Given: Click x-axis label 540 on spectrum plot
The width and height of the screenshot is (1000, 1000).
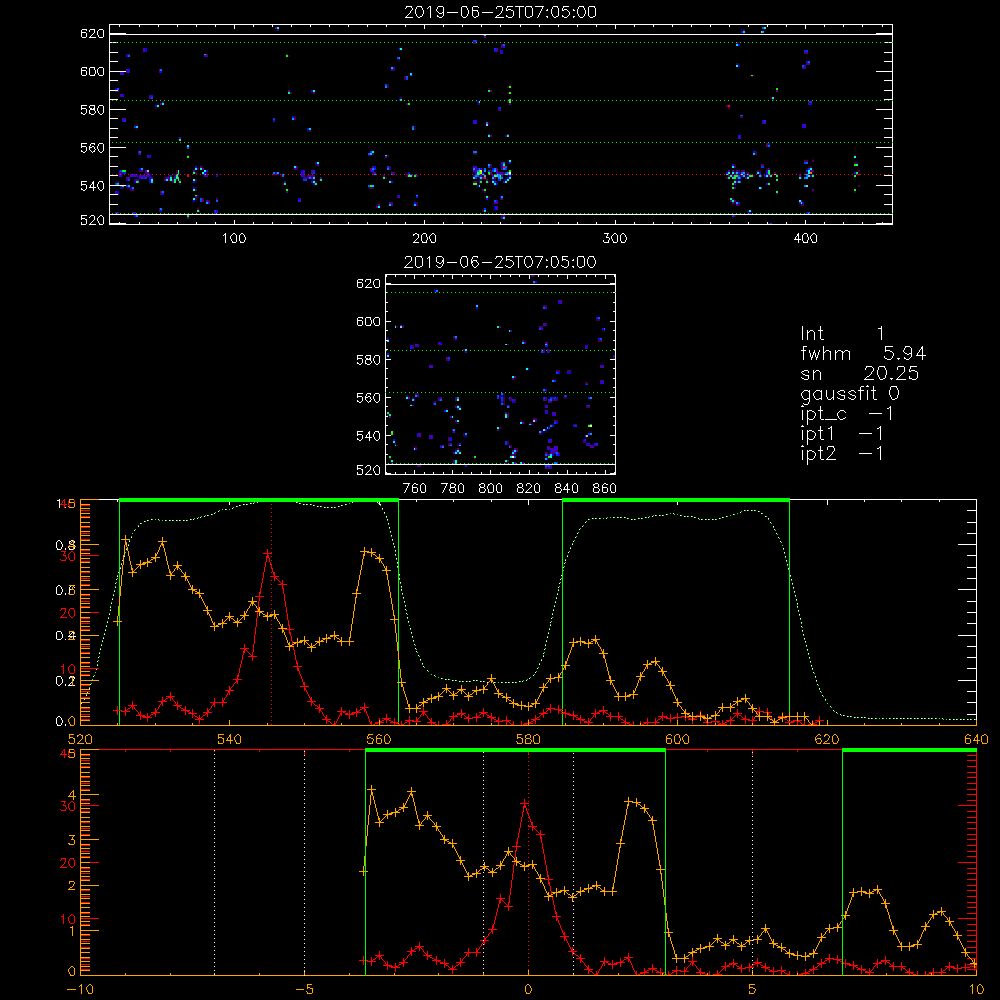Looking at the screenshot, I should coord(230,739).
